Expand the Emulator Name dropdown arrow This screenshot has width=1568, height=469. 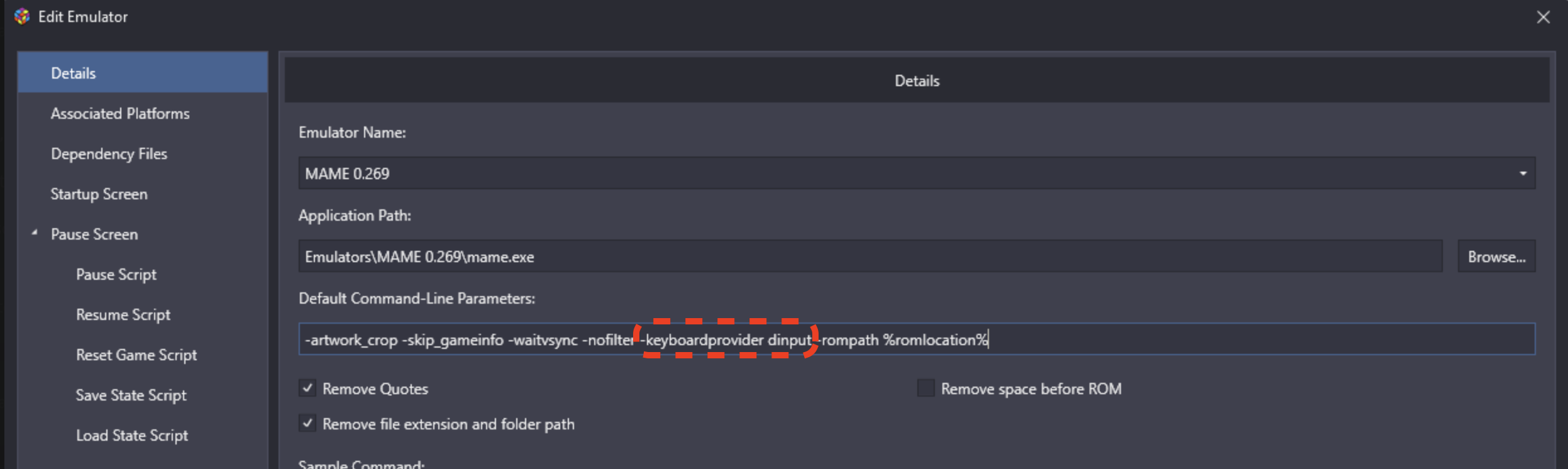(x=1523, y=174)
